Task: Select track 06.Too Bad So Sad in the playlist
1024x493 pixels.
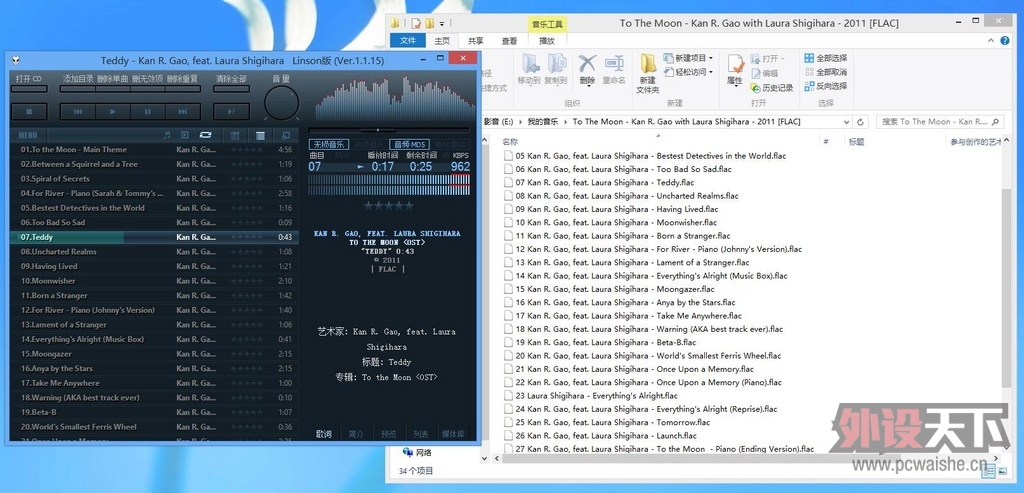Action: [155, 223]
